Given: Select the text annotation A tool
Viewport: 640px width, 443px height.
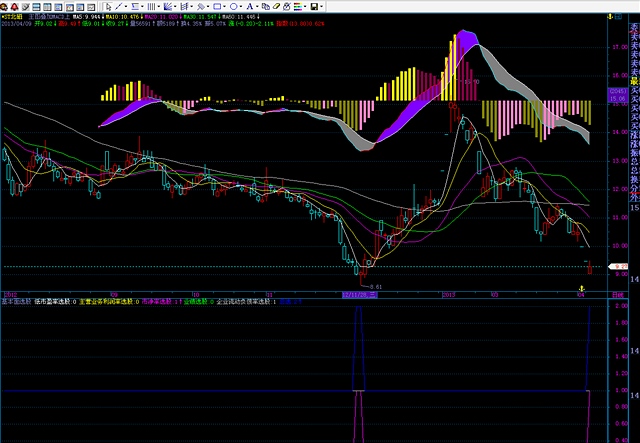Looking at the screenshot, I should [x=249, y=7].
